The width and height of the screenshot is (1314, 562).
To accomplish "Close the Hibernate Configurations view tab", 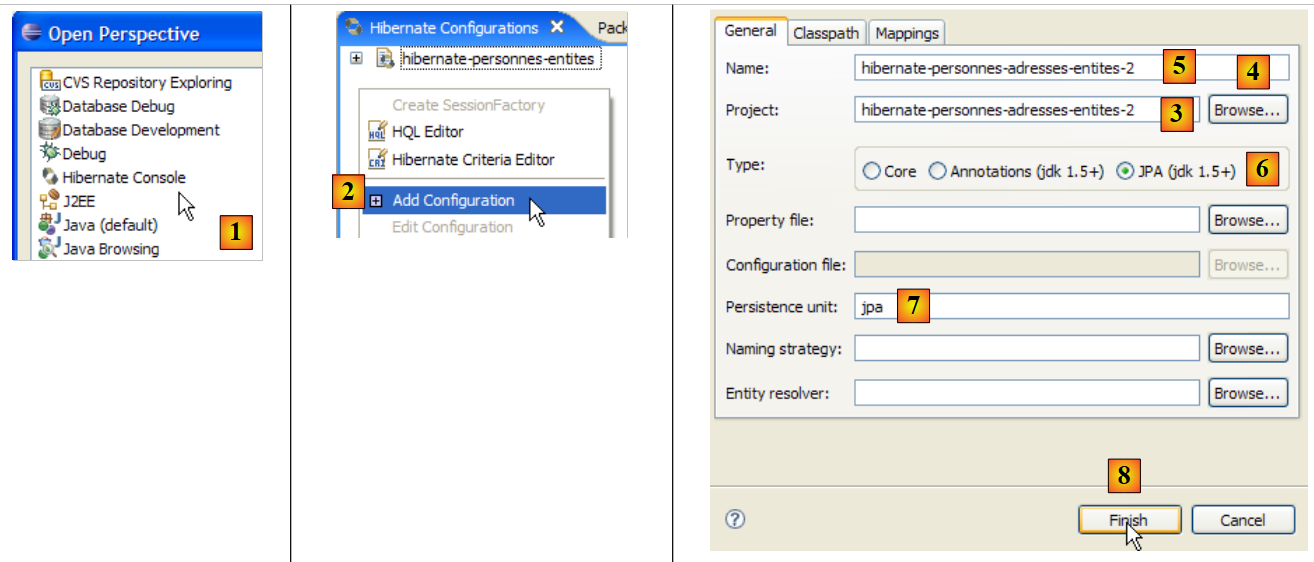I will point(557,27).
